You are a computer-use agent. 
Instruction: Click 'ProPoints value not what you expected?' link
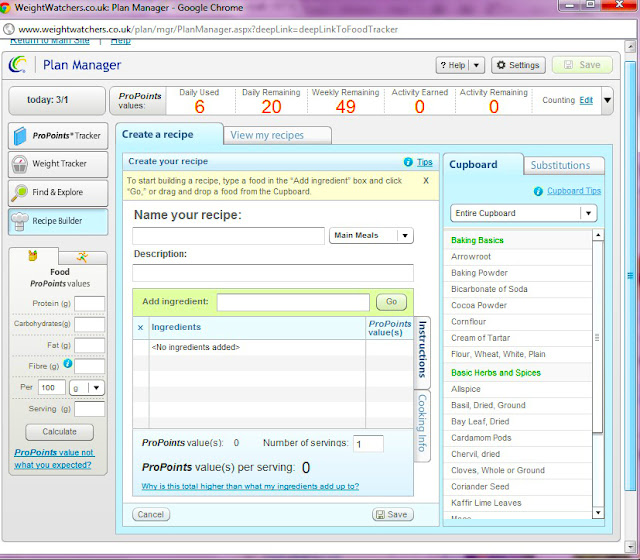(53, 459)
